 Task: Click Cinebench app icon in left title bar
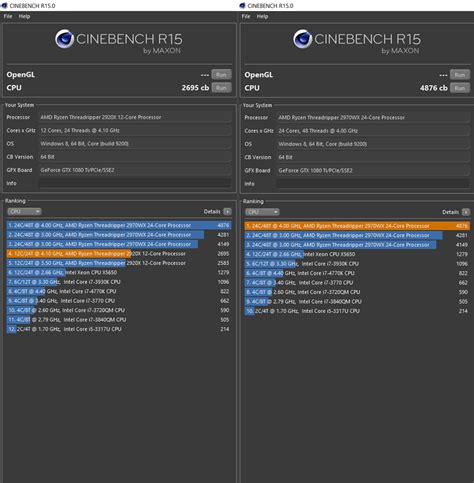(5, 5)
